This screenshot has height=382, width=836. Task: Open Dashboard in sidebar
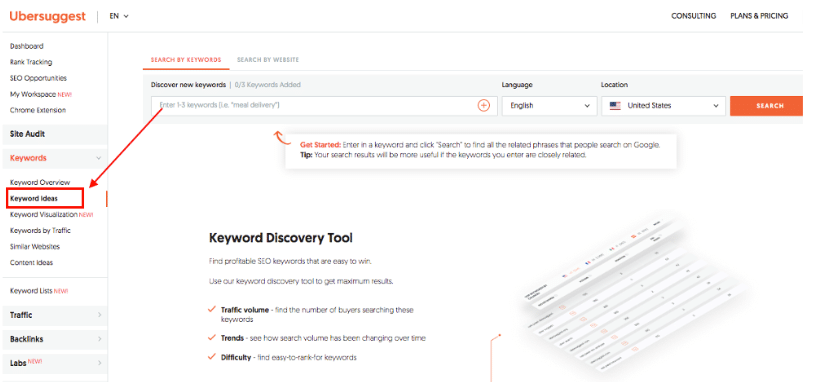pyautogui.click(x=27, y=46)
